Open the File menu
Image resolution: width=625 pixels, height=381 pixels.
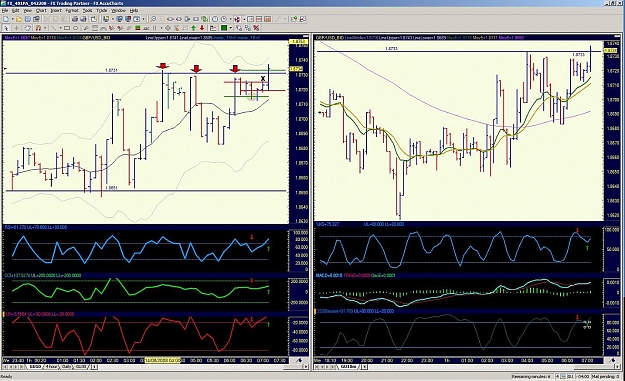(x=5, y=10)
